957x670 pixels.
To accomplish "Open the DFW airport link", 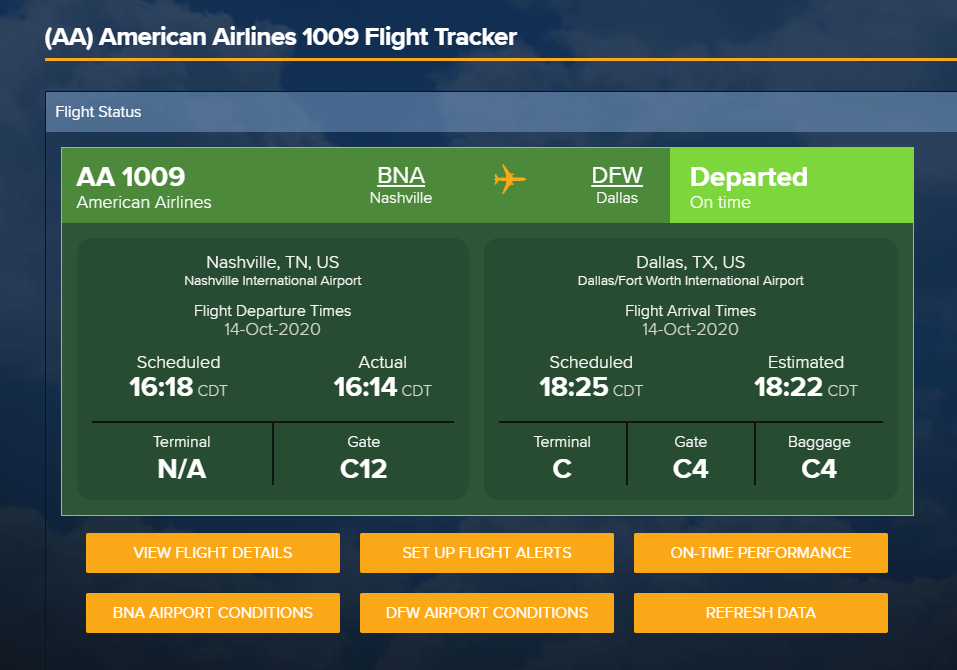I will pyautogui.click(x=617, y=176).
